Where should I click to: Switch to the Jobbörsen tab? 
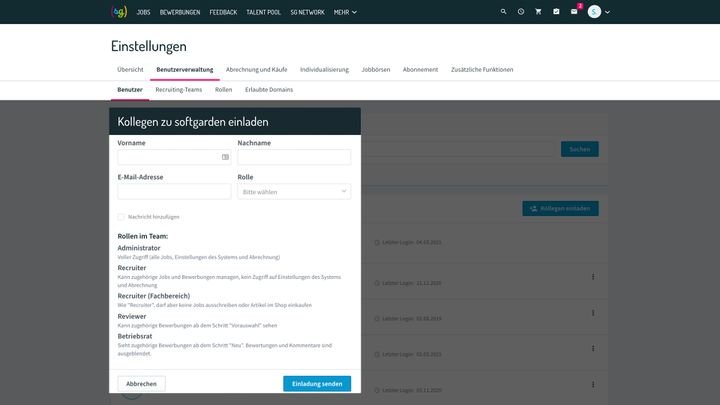(x=376, y=70)
